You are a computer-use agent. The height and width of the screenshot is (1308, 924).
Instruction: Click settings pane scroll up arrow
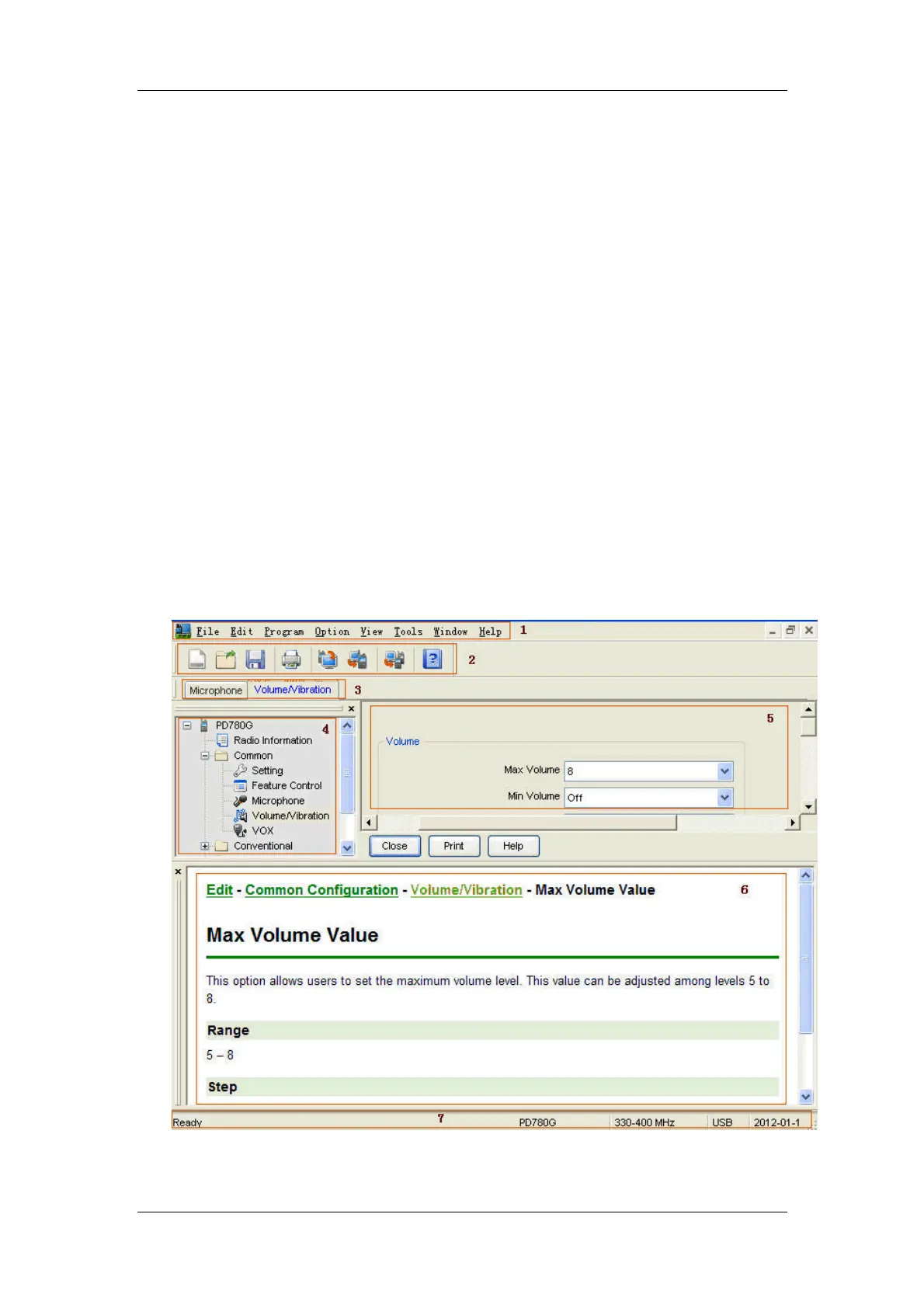coord(808,709)
